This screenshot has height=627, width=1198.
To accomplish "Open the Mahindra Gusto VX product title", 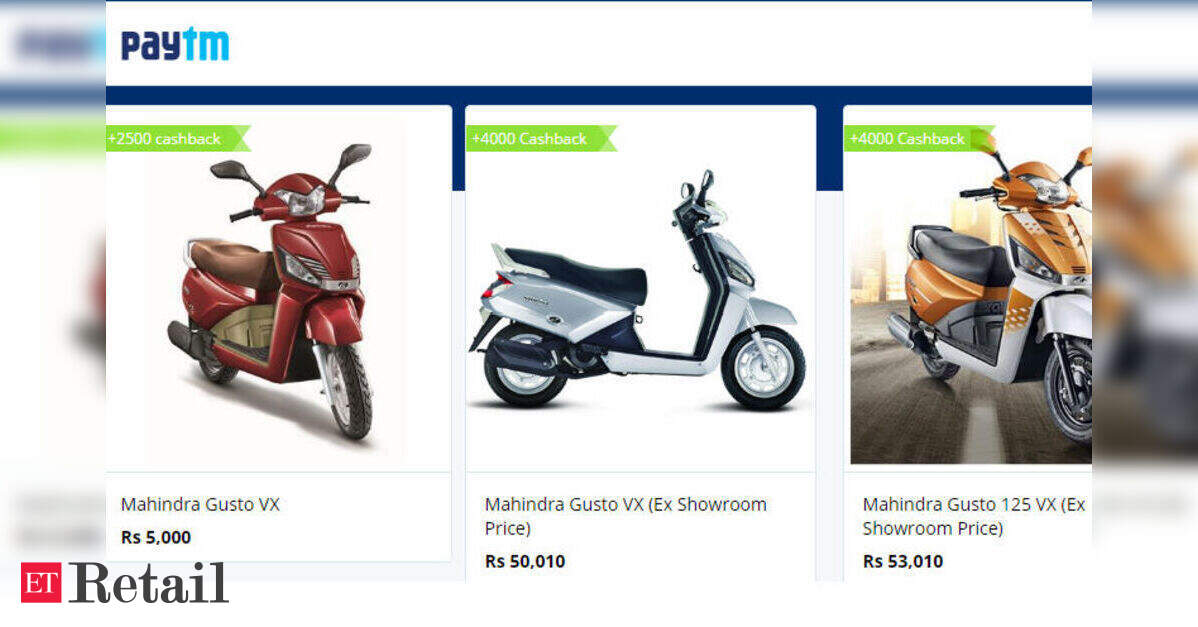I will point(200,504).
